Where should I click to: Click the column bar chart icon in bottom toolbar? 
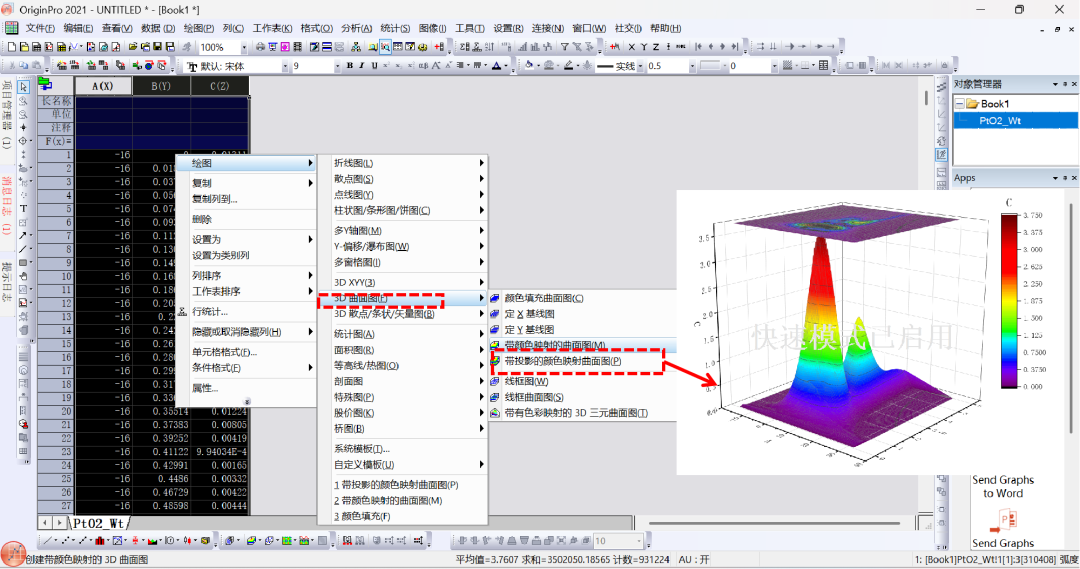[99, 541]
